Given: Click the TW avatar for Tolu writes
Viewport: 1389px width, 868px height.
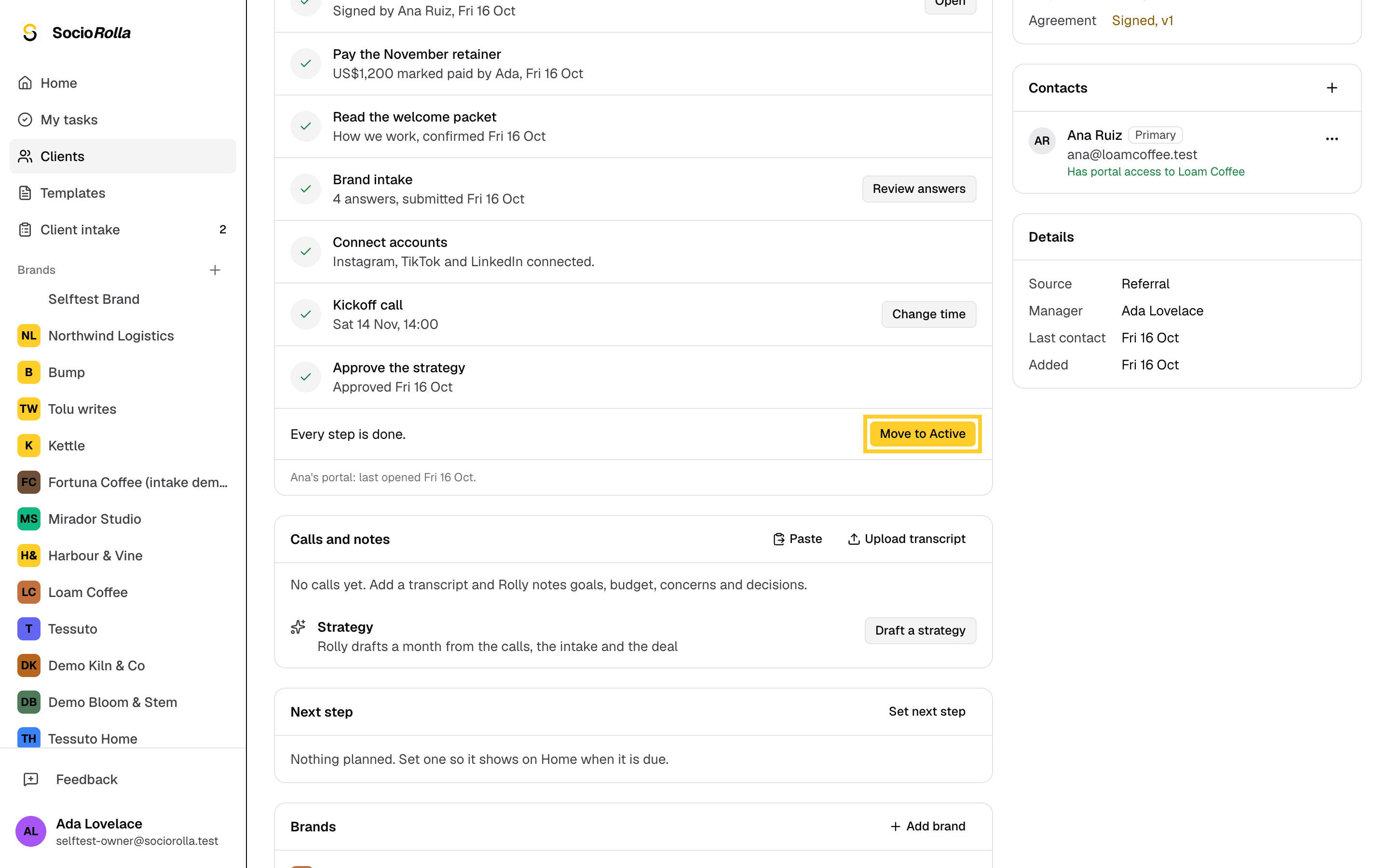Looking at the screenshot, I should pos(29,409).
